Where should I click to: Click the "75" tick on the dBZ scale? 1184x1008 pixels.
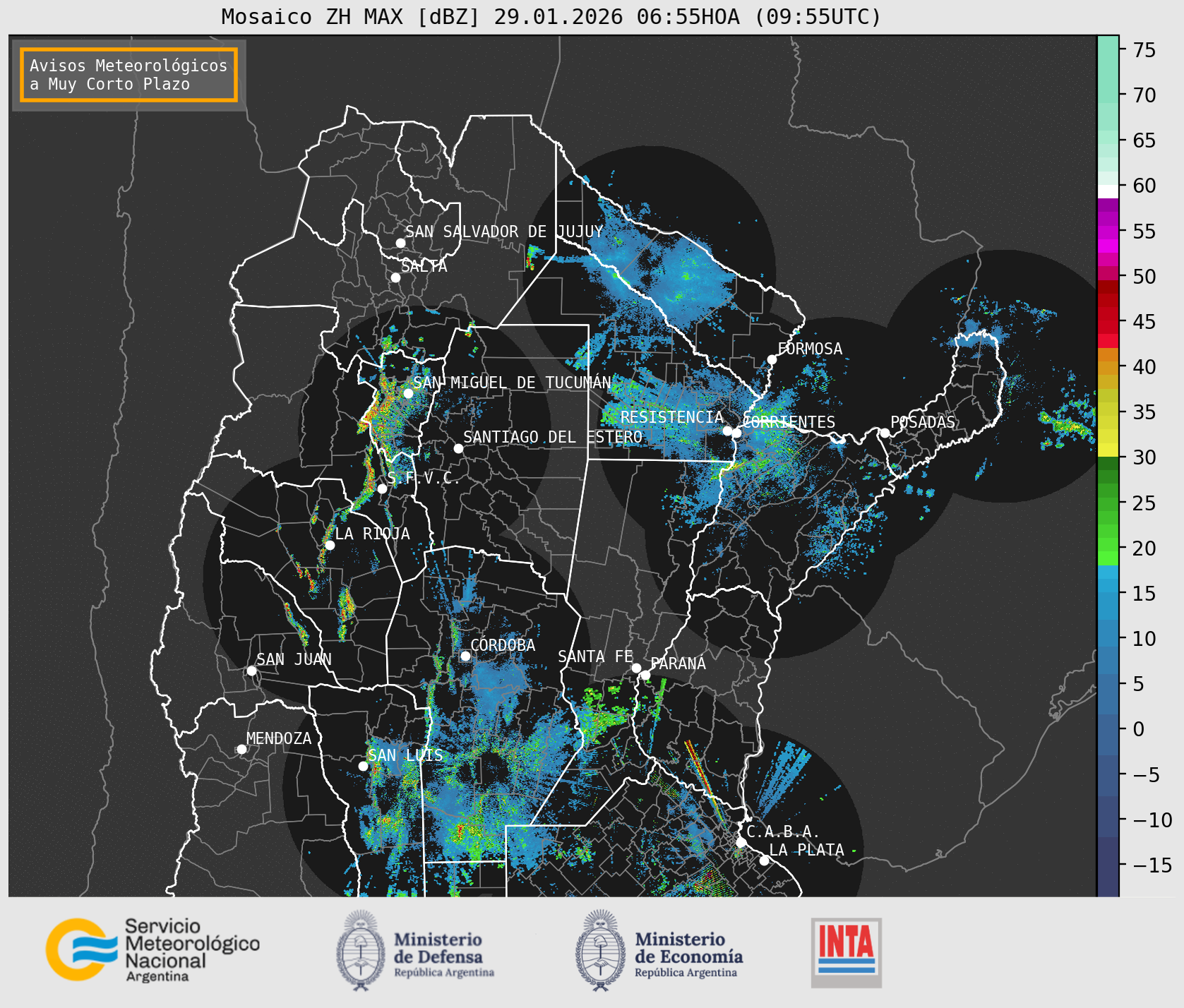(1144, 50)
